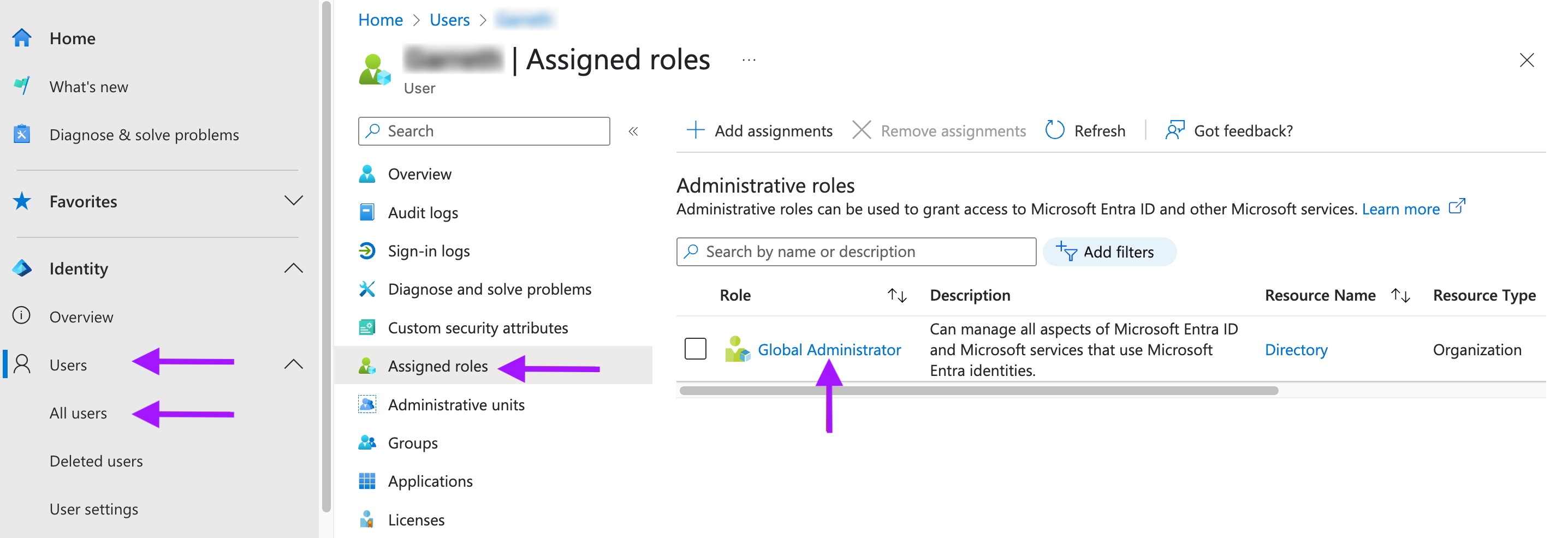Click the external link icon after Learn more
Image resolution: width=1568 pixels, height=538 pixels.
click(x=1457, y=207)
